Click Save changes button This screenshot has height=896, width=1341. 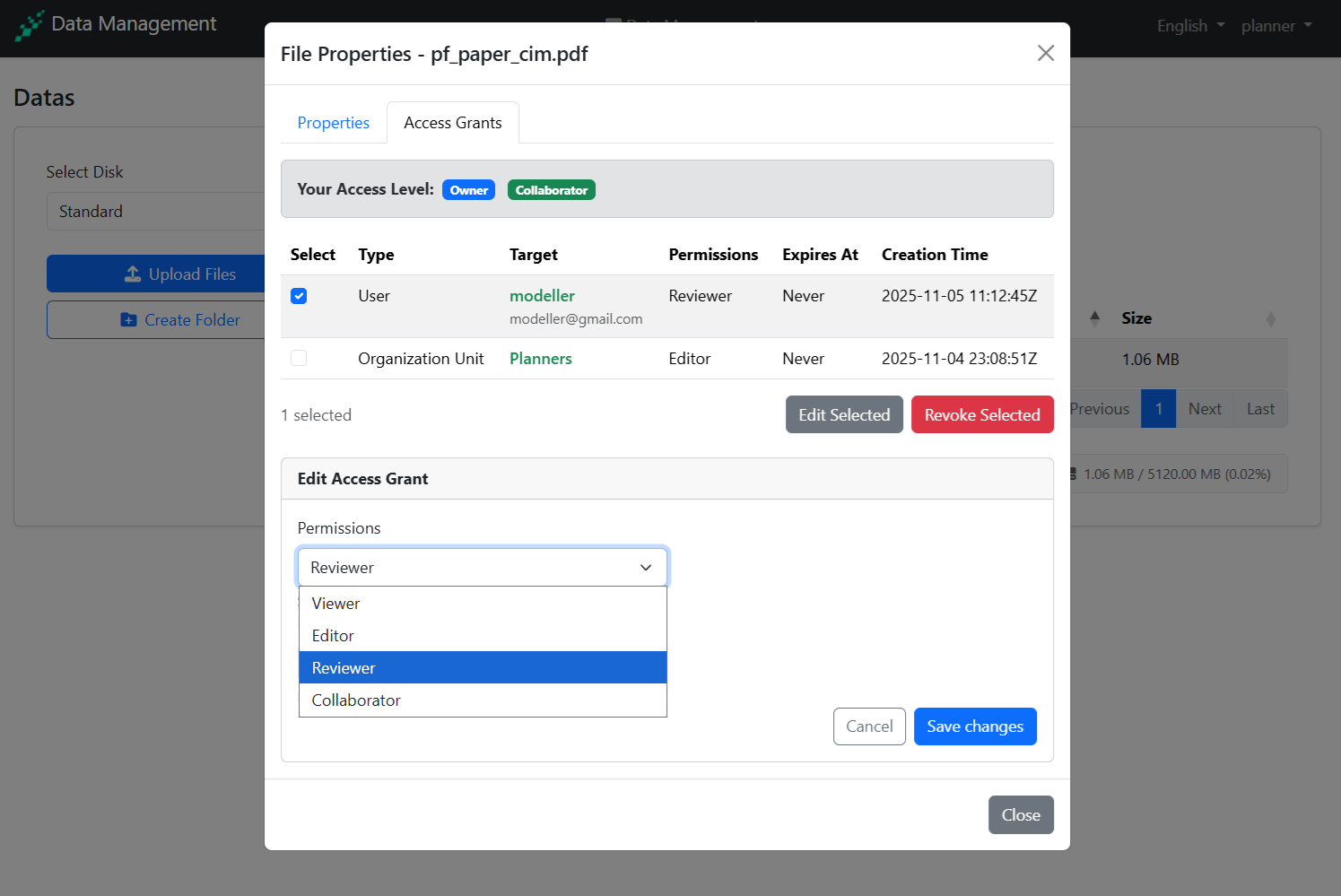click(974, 726)
